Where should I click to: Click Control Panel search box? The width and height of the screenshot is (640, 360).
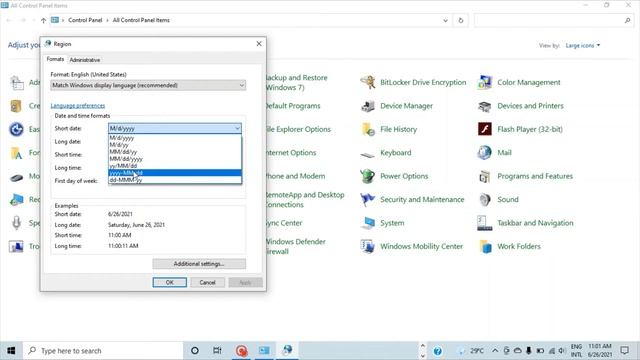point(554,20)
